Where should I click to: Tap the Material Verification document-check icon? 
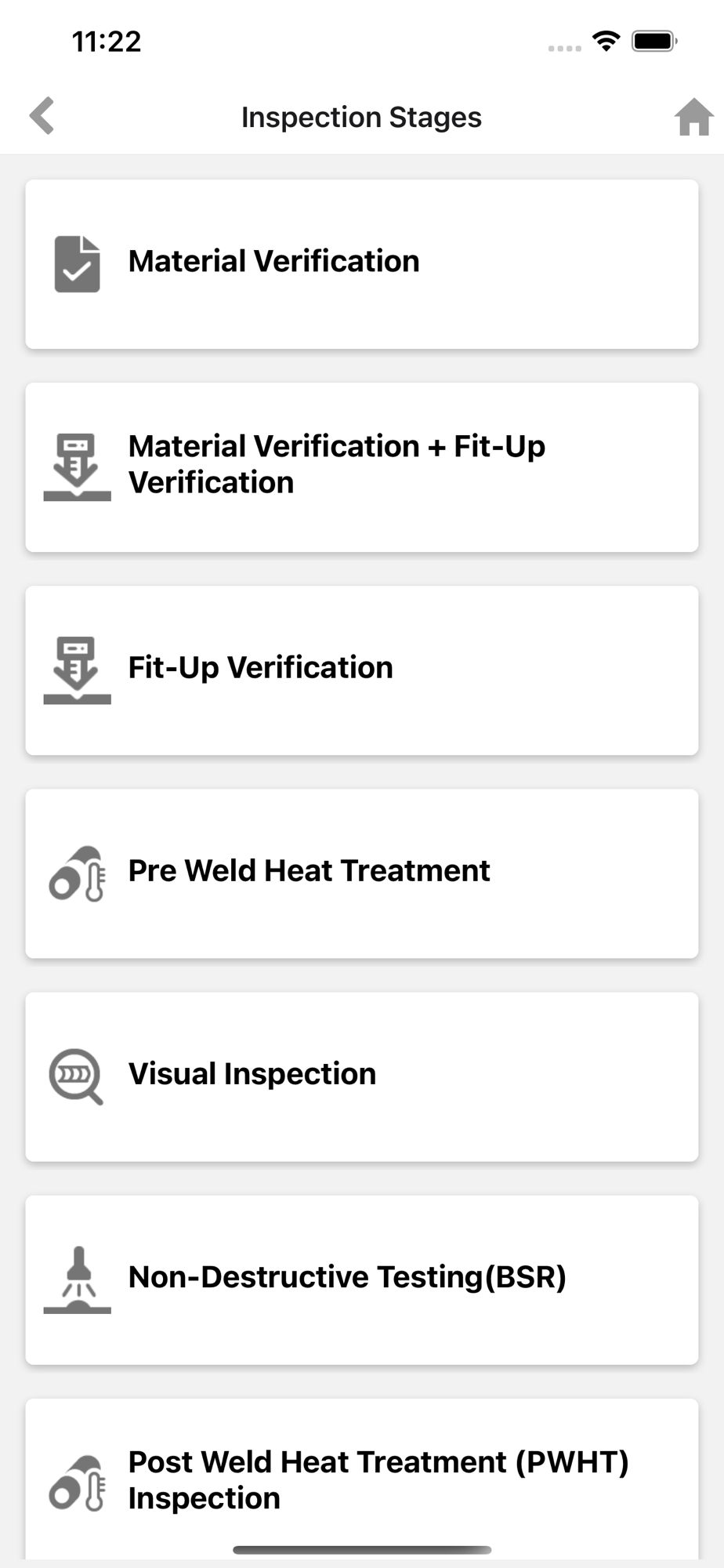click(77, 264)
